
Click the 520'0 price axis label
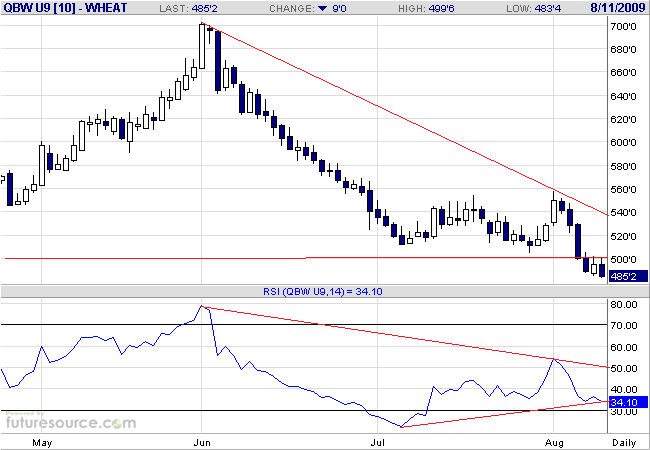(x=623, y=237)
